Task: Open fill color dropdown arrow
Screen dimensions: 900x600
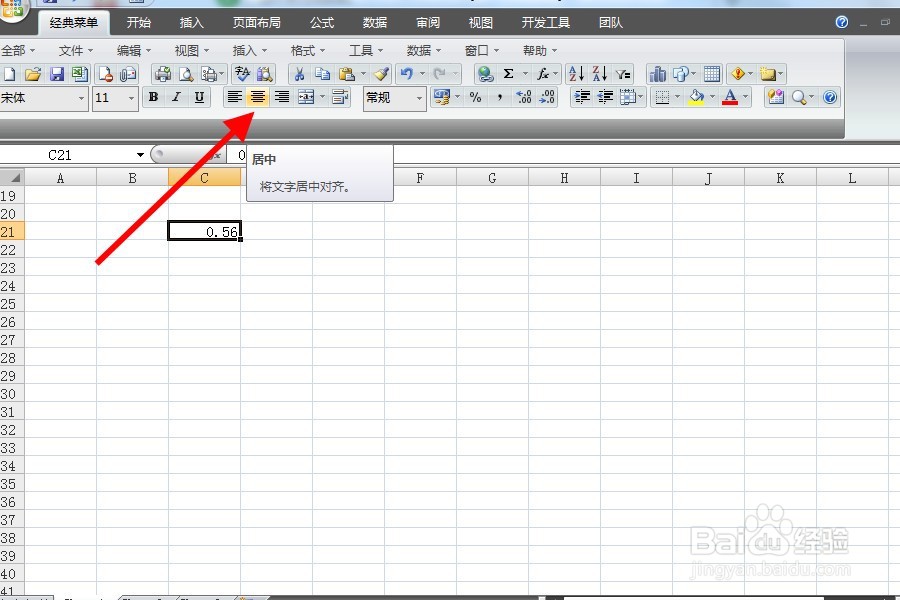Action: coord(712,98)
